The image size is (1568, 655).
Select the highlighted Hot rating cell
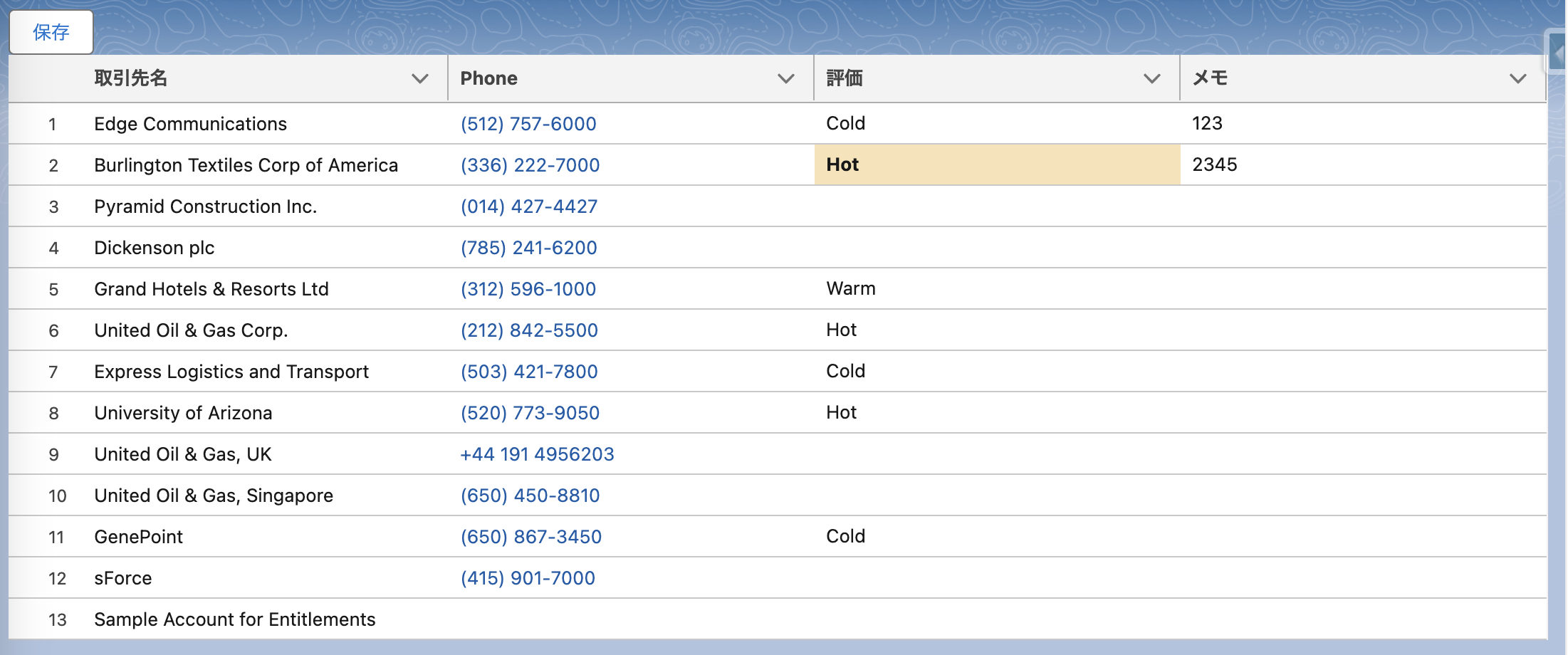995,164
